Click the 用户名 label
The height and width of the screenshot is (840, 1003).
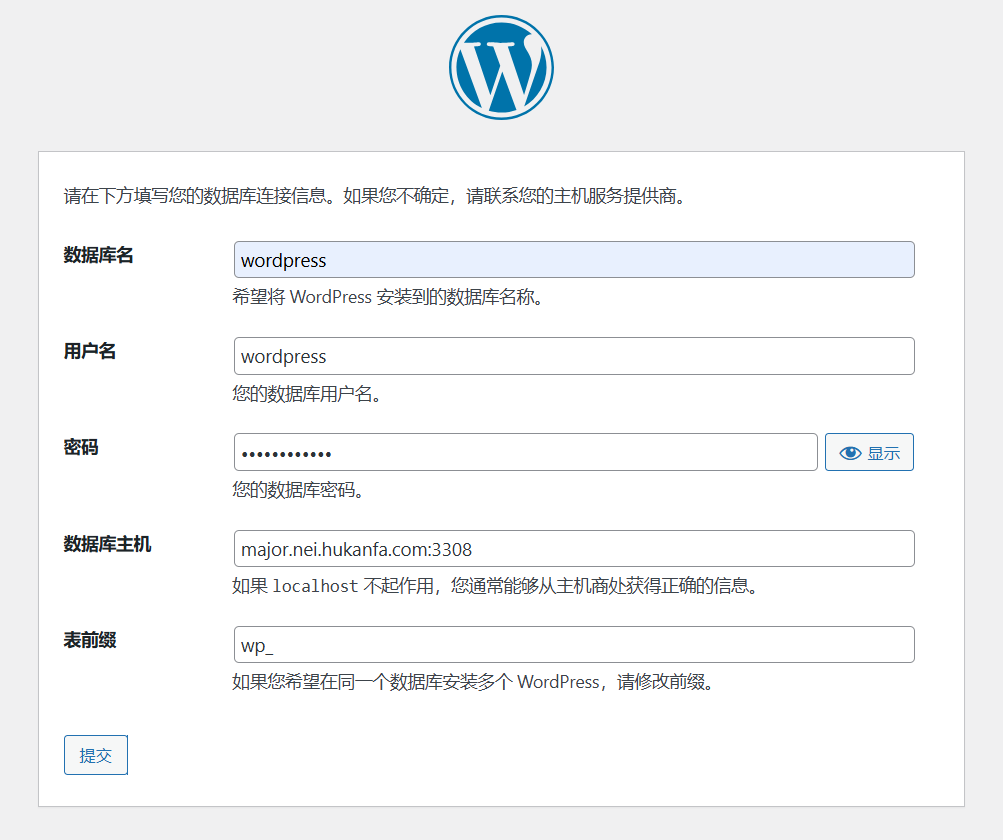click(x=90, y=351)
